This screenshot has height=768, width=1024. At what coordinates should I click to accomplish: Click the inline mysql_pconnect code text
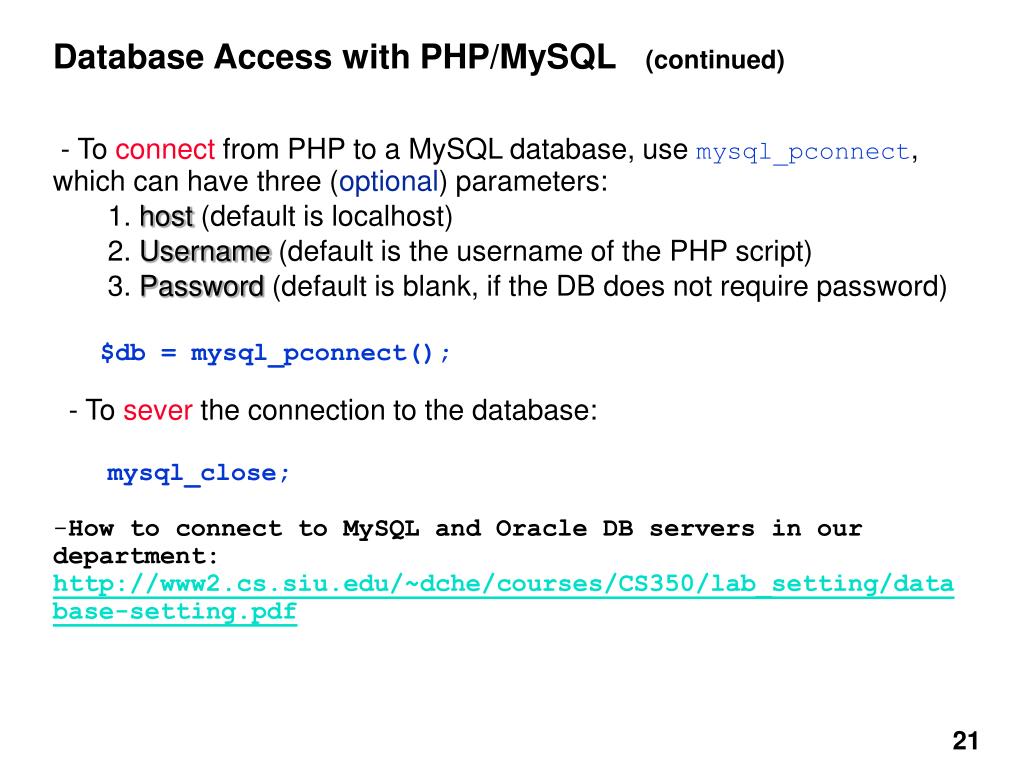point(803,152)
